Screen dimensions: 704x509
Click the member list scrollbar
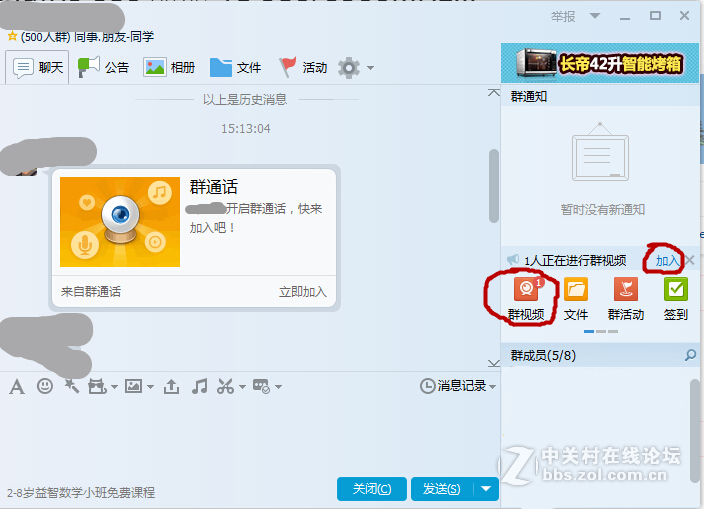pyautogui.click(x=695, y=430)
